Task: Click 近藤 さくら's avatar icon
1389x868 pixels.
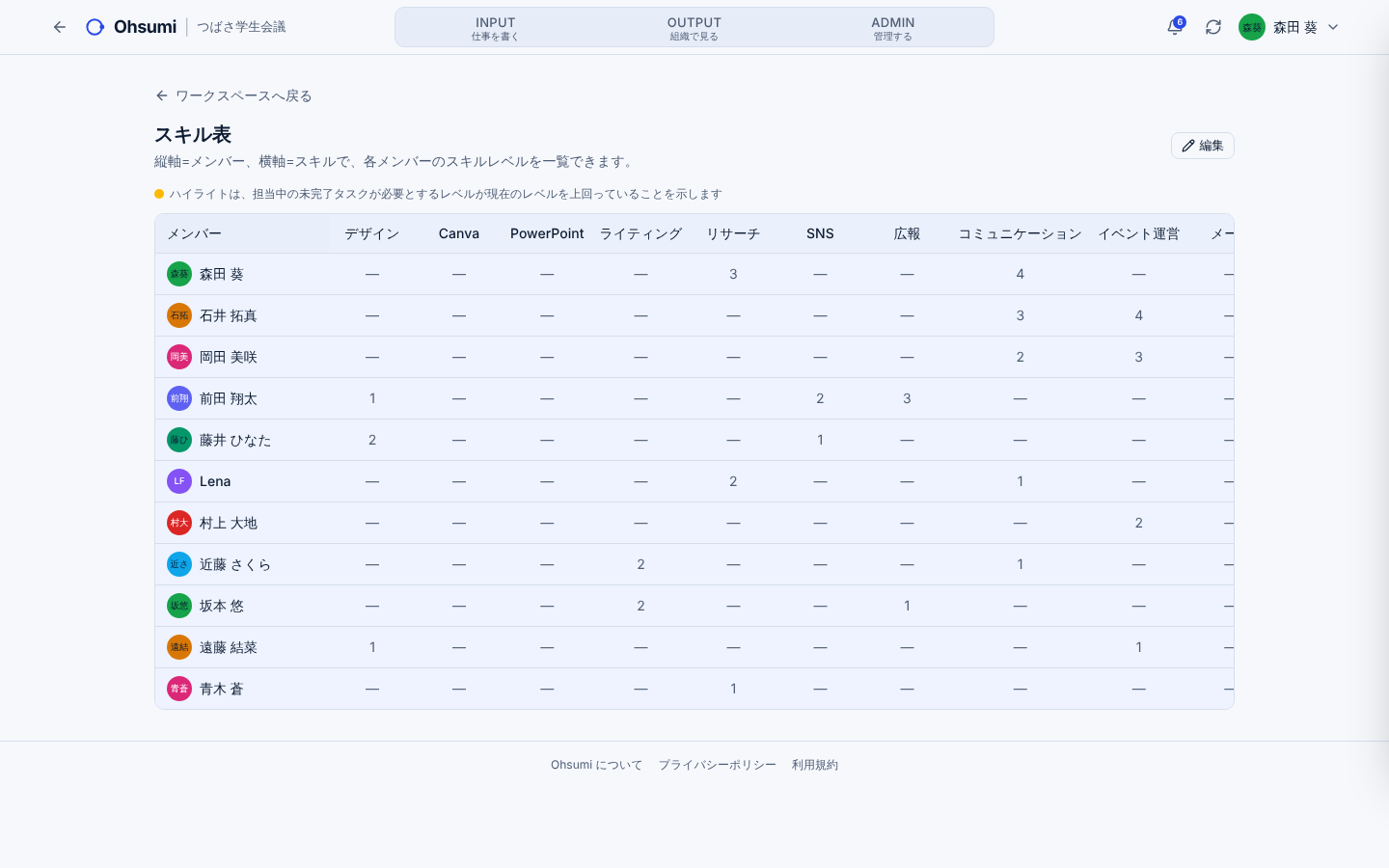Action: coord(179,564)
